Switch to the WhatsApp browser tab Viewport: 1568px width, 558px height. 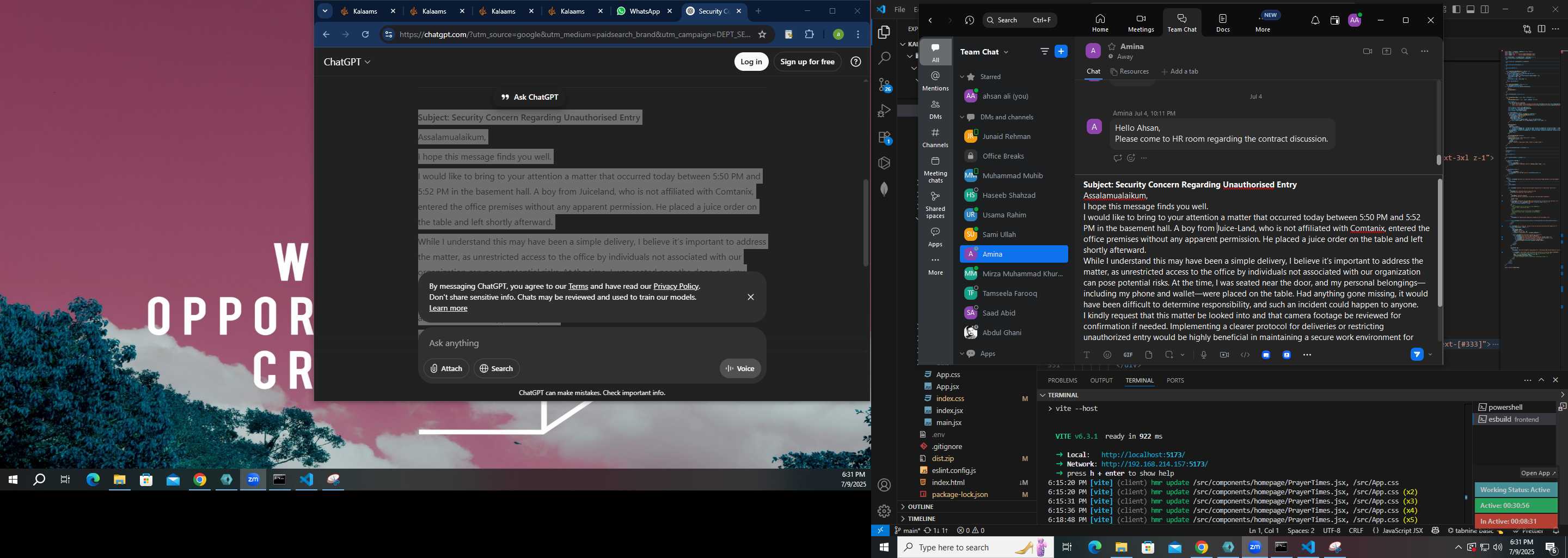point(645,11)
